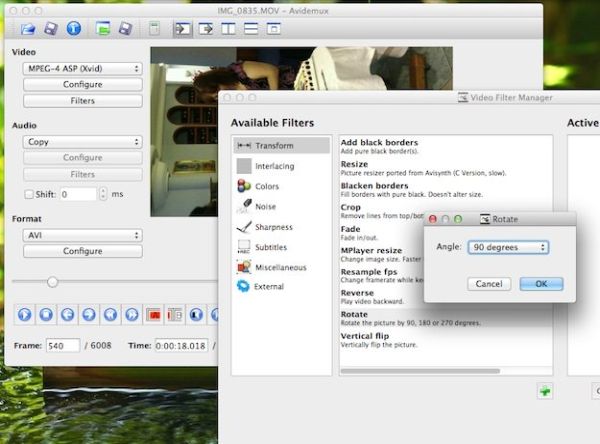This screenshot has height=444, width=600.
Task: Click the Open Video folder icon
Action: click(28, 28)
